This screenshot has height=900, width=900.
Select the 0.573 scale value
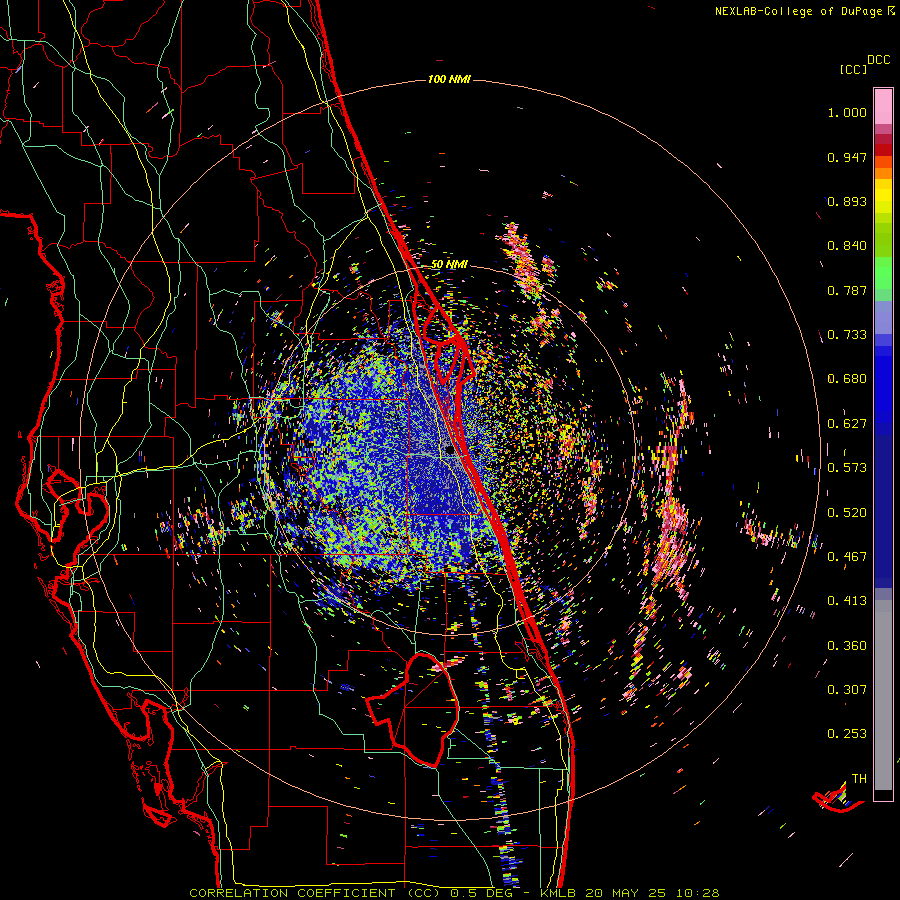(x=847, y=468)
